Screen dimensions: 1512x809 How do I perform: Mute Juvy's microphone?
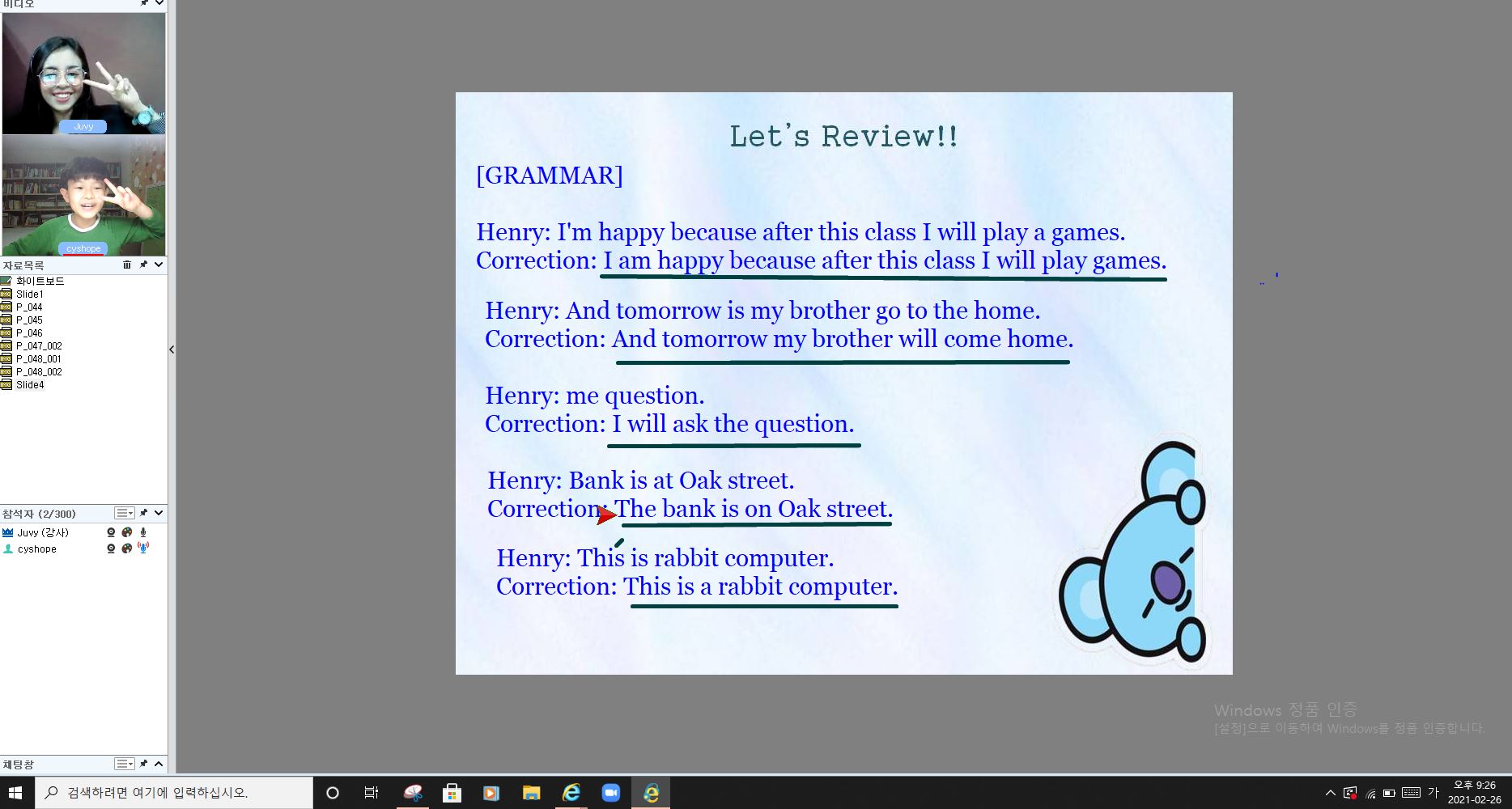[143, 532]
